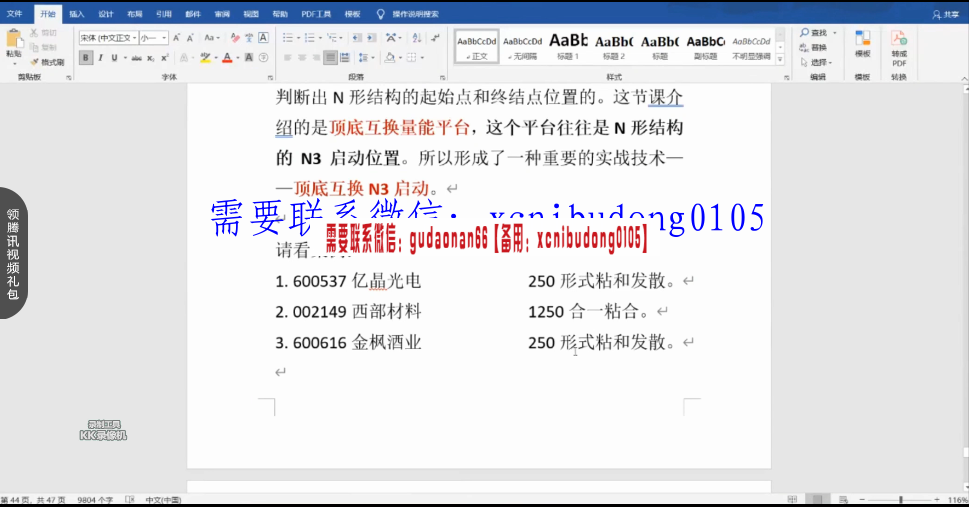Toggle Bold formatting
Viewport: 969px width, 507px height.
click(x=85, y=58)
